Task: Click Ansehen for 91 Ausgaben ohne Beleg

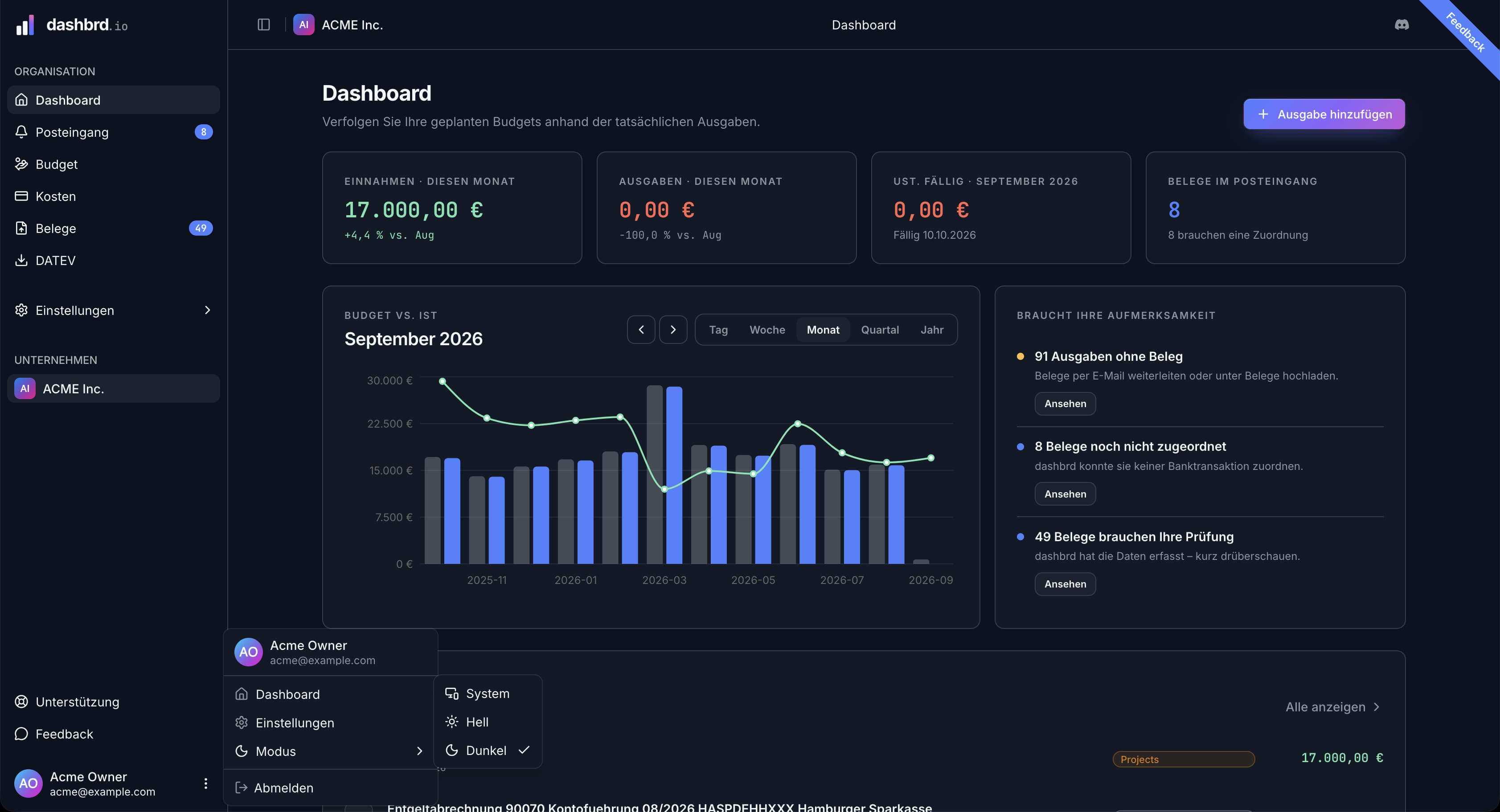Action: pos(1065,404)
